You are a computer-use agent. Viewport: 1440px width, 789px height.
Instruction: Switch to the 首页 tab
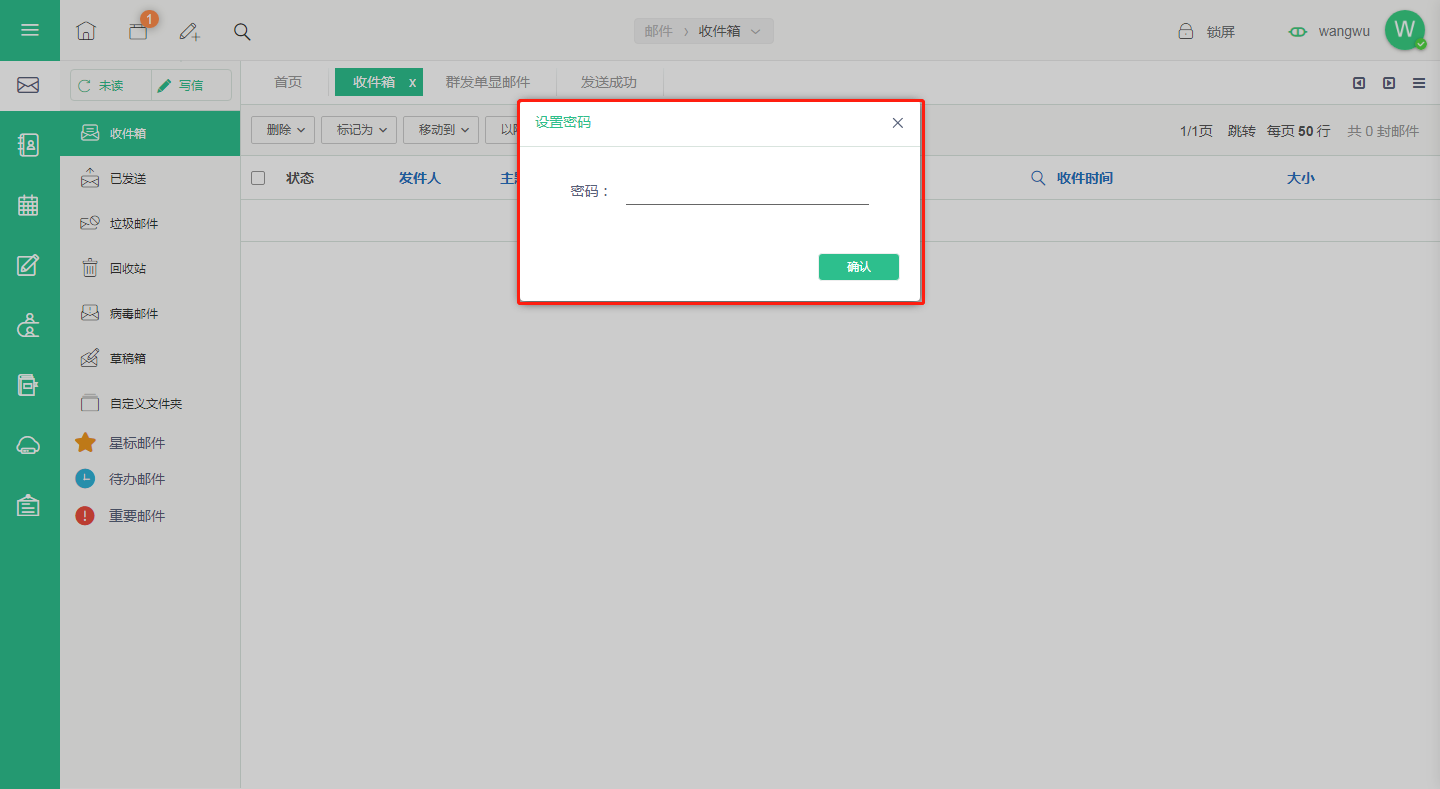pos(288,82)
